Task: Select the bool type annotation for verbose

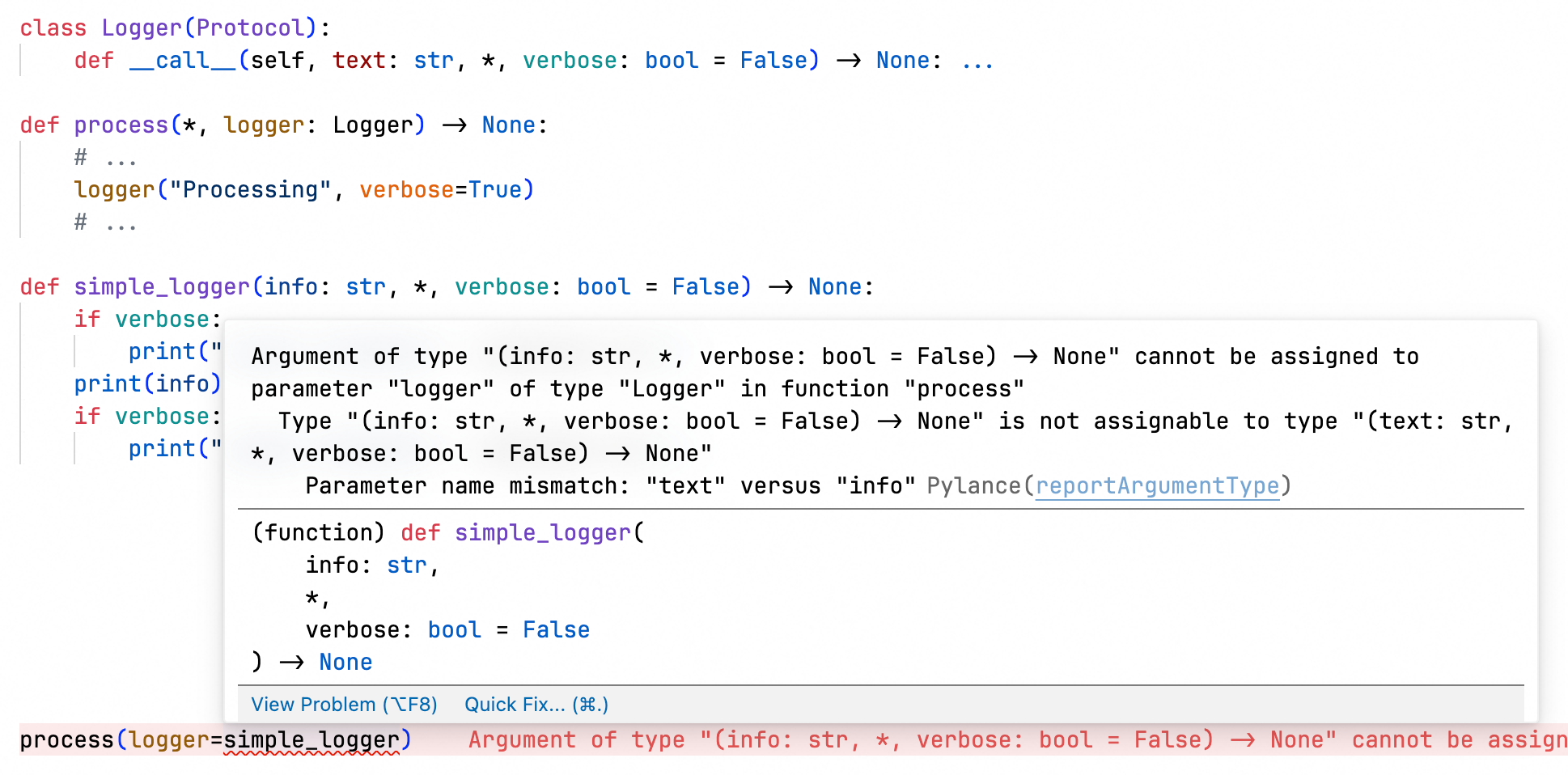Action: [603, 286]
